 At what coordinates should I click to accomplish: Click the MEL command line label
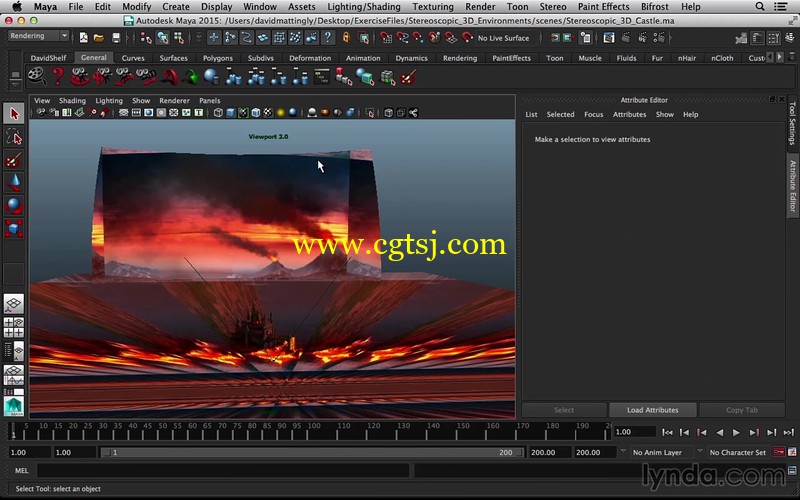pyautogui.click(x=21, y=470)
